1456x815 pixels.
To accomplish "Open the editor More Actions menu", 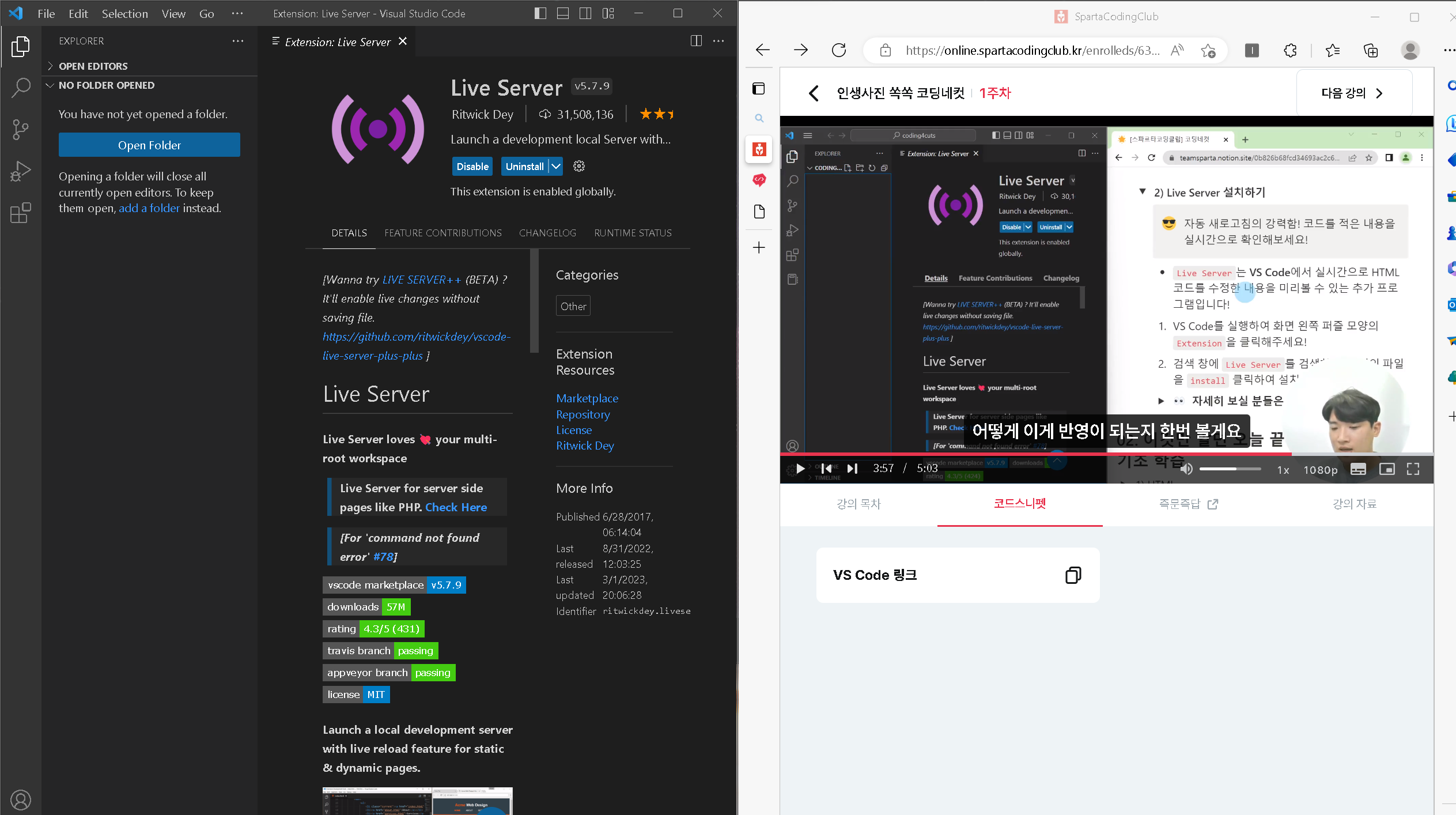I will point(718,41).
